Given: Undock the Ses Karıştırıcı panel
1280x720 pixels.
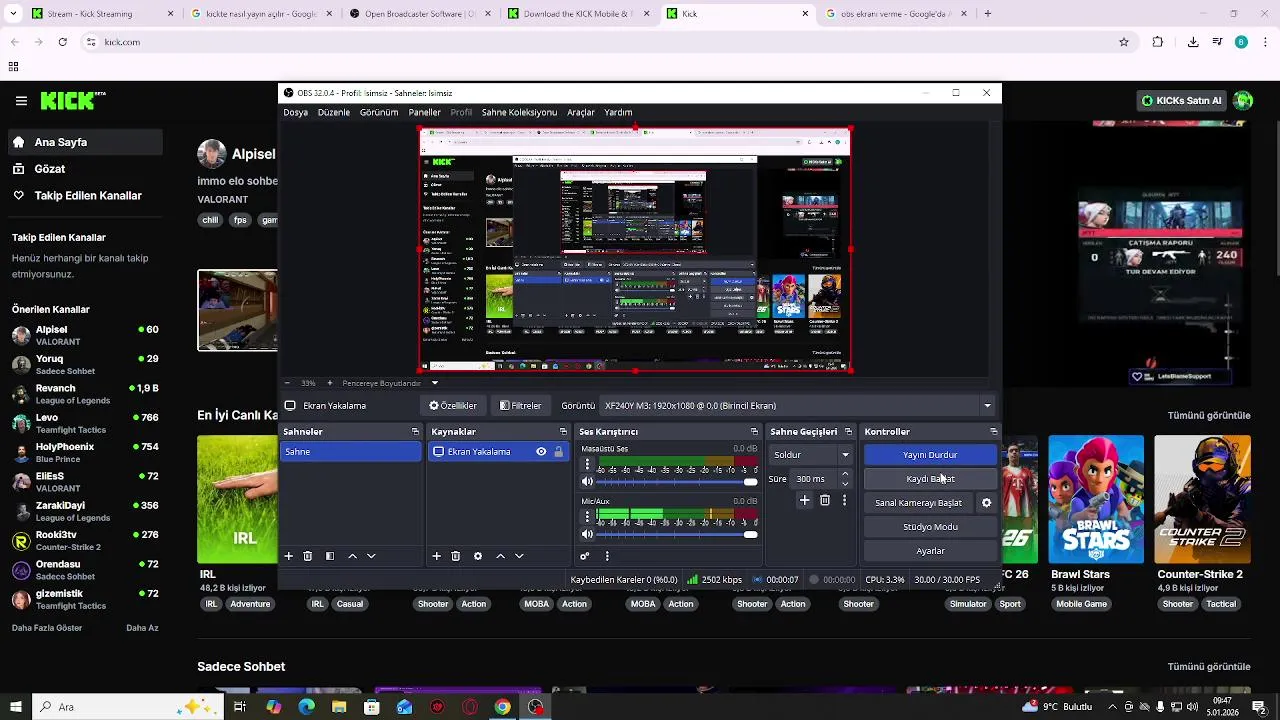Looking at the screenshot, I should pos(754,432).
